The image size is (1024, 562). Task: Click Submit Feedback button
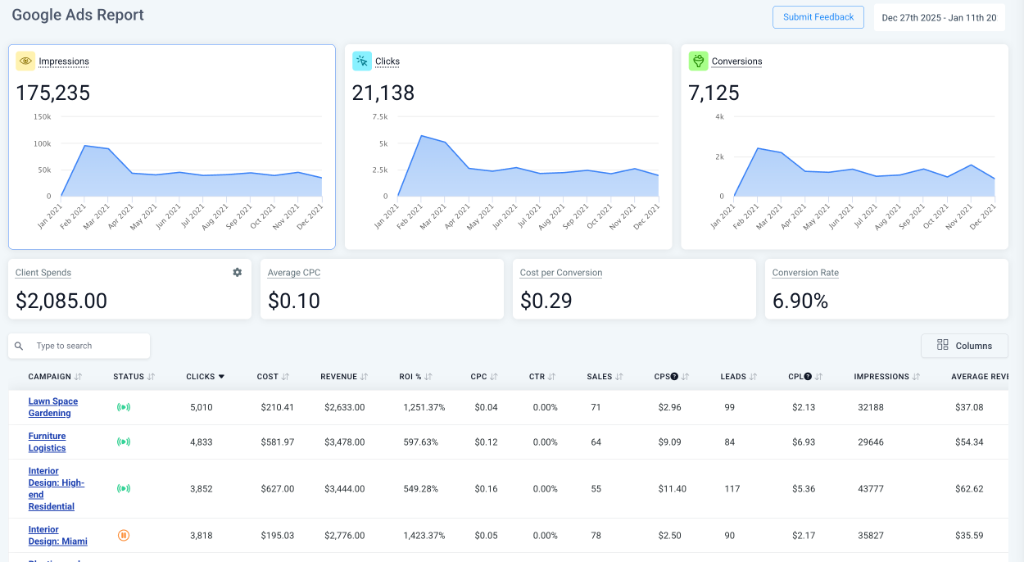818,17
